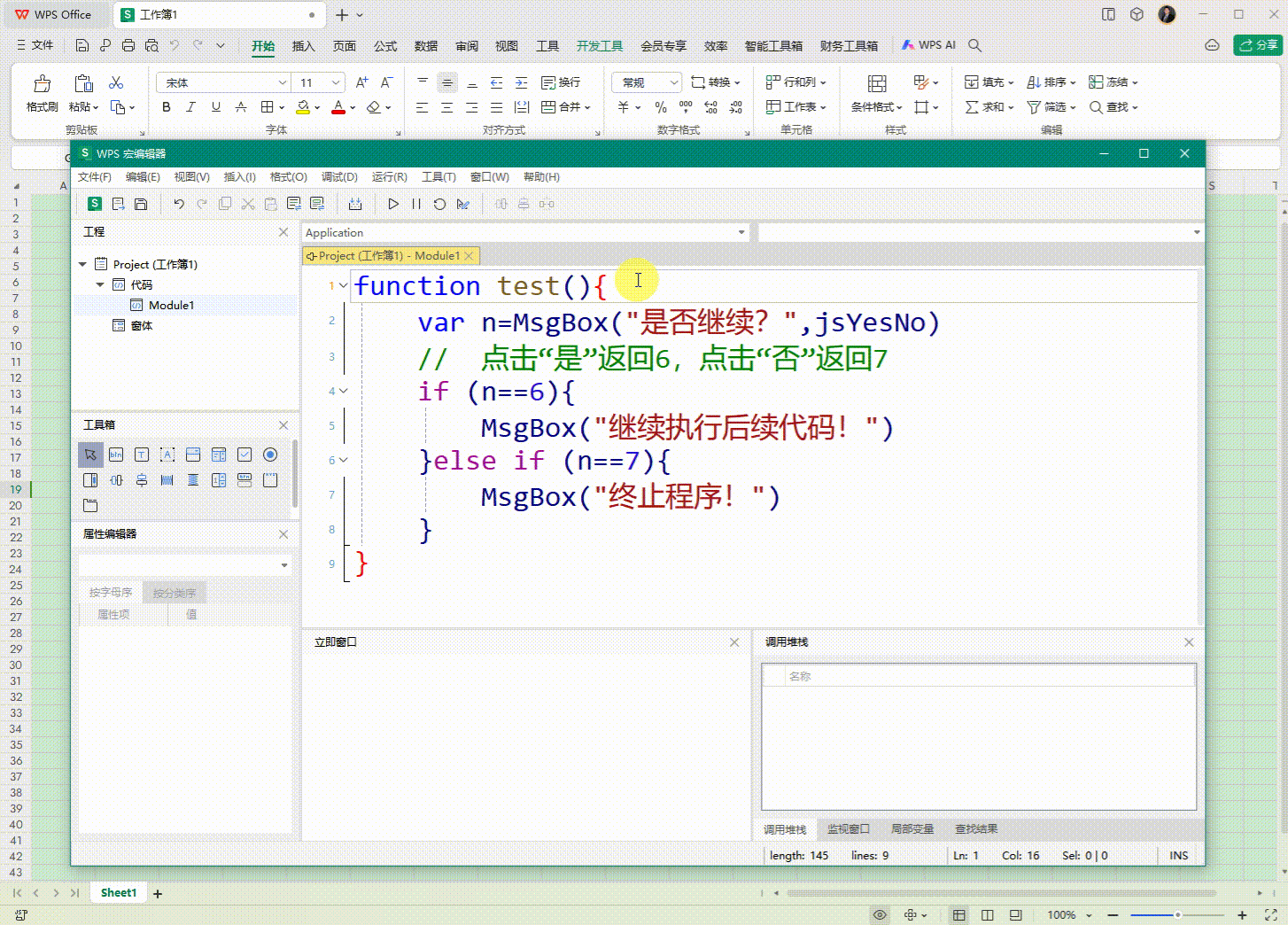Select the radio button control in toolbox
1288x925 pixels.
pyautogui.click(x=270, y=455)
